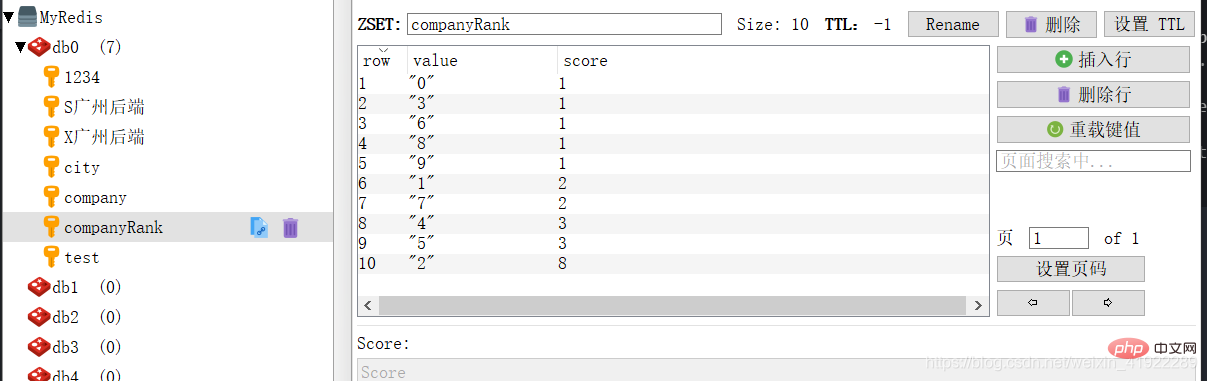Go to previous page with left arrow

(1033, 302)
